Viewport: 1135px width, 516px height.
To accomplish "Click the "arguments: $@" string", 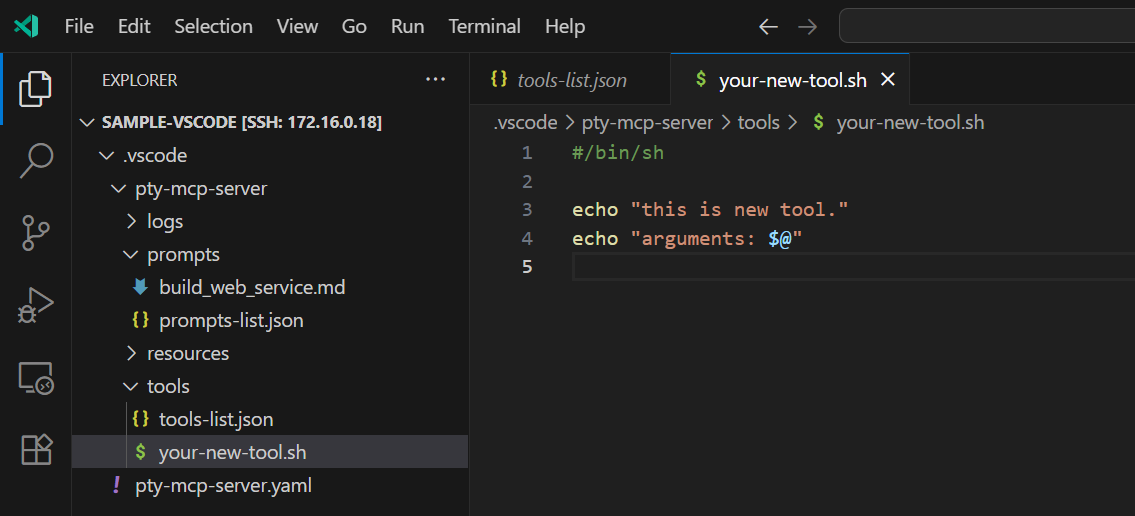I will coord(717,239).
